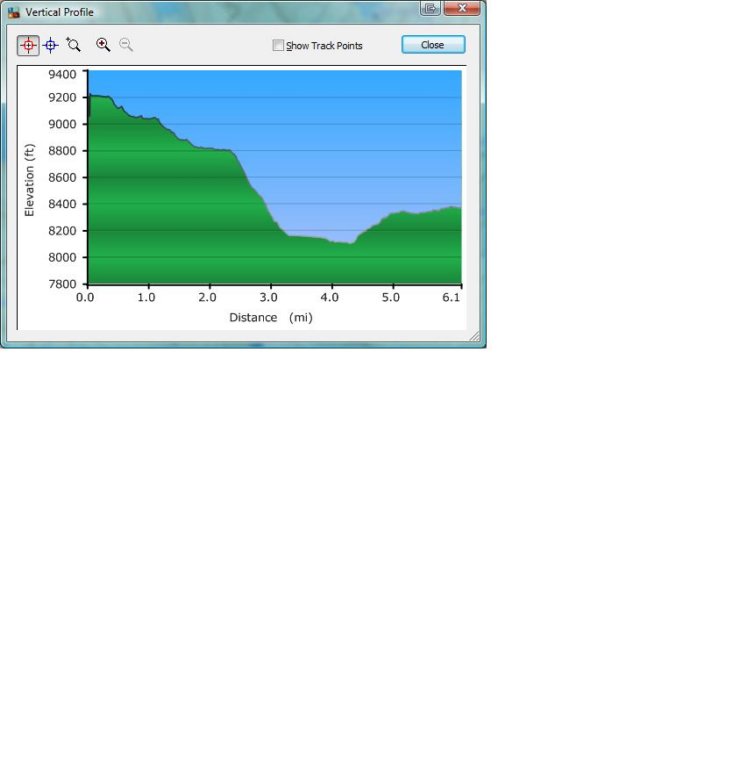Click the 1.0 distance axis label
The height and width of the screenshot is (768, 740).
point(146,297)
